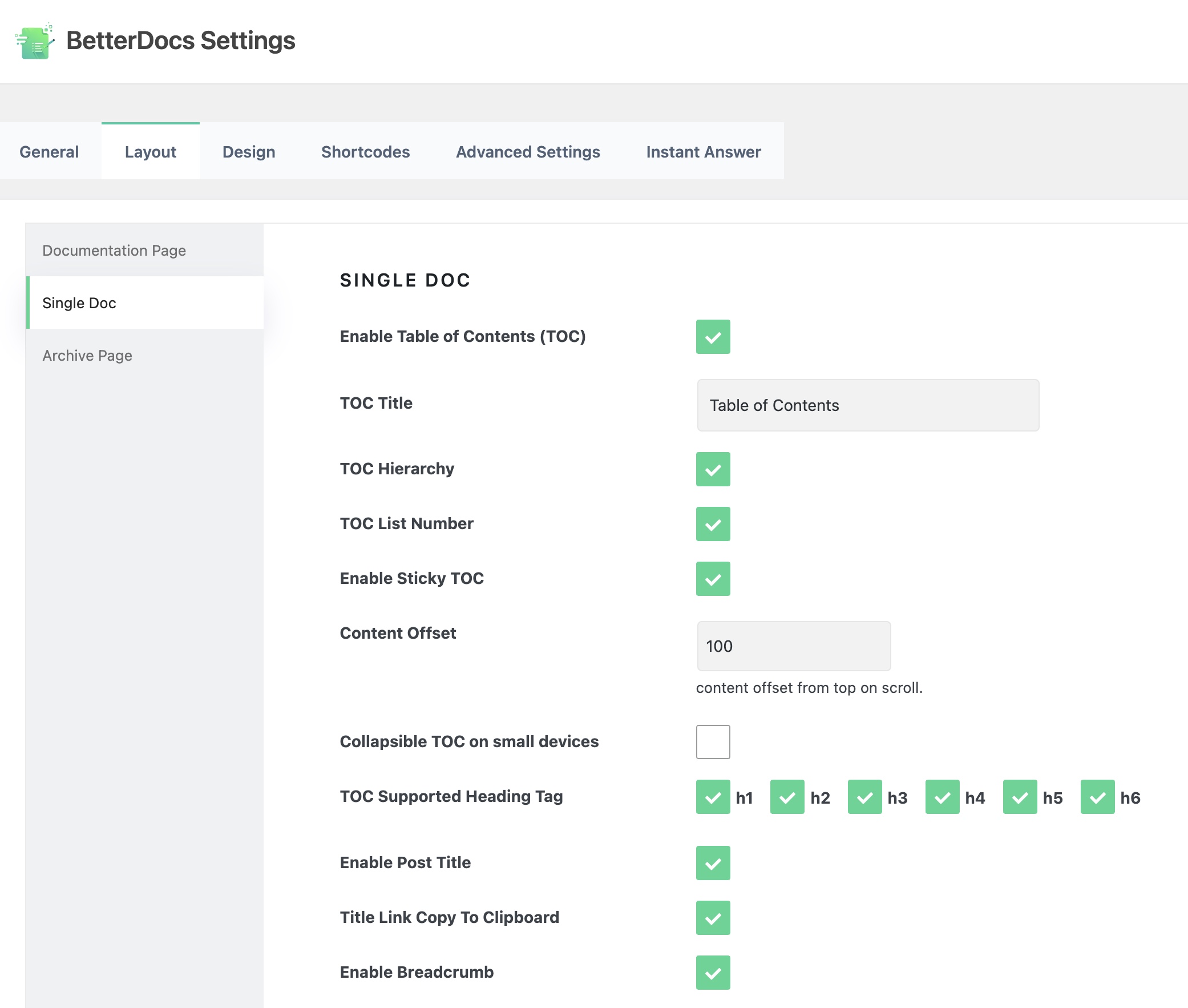Toggle Title Link Copy To Clipboard
The width and height of the screenshot is (1188, 1008).
[713, 918]
